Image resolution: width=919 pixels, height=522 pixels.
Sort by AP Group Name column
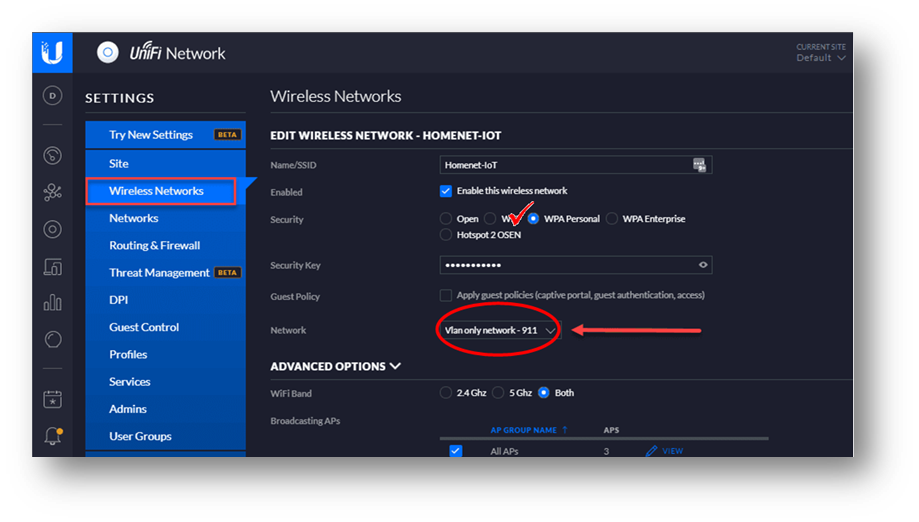coord(529,430)
